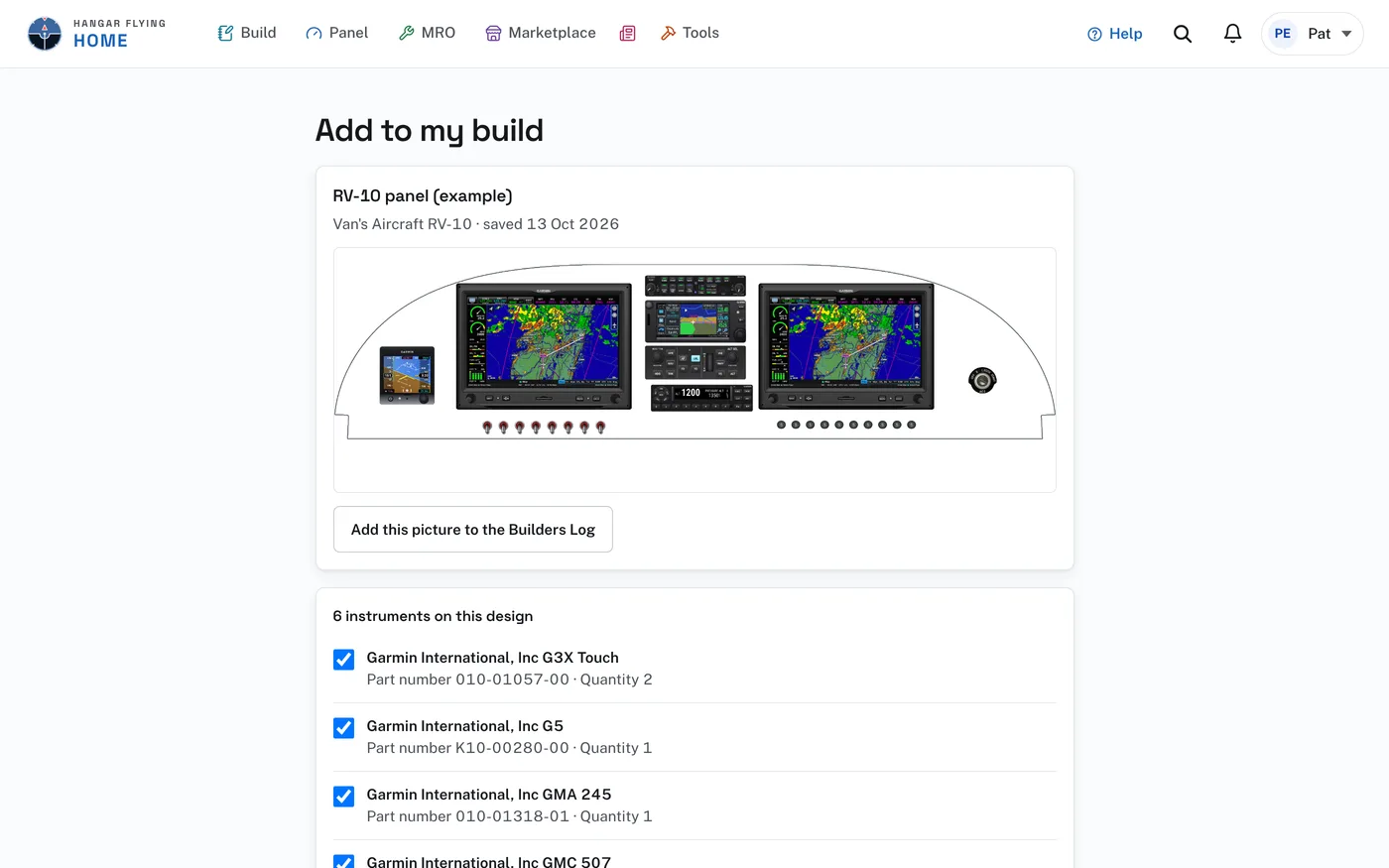
Task: Click the Hangar Flying Home logo
Action: tap(96, 34)
